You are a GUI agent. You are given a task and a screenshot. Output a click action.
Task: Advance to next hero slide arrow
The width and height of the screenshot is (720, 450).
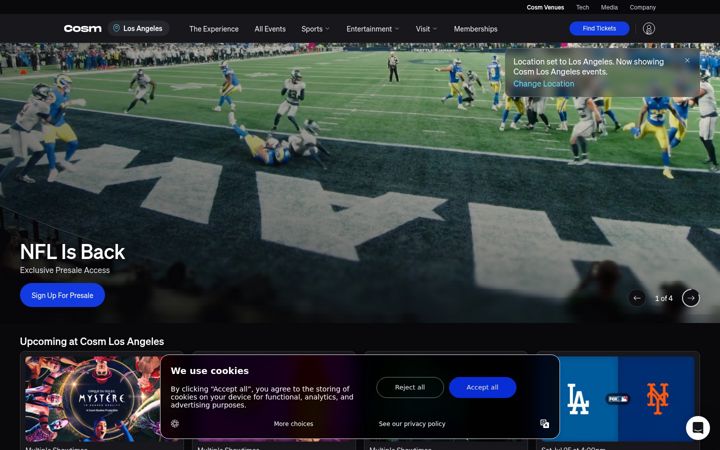[691, 298]
